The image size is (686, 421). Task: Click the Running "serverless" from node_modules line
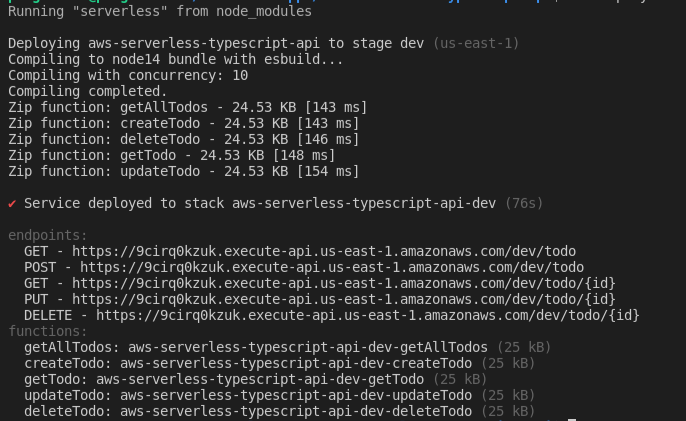pos(160,11)
